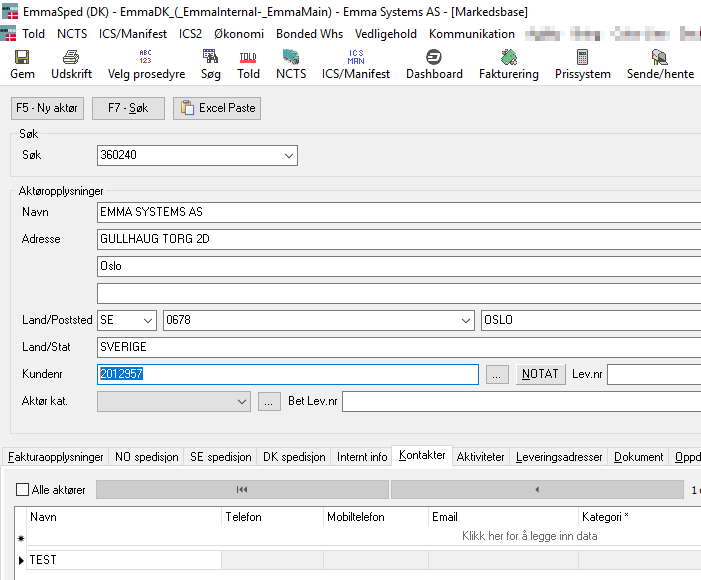The width and height of the screenshot is (701, 580).
Task: Click the Navn input field
Action: tap(400, 212)
